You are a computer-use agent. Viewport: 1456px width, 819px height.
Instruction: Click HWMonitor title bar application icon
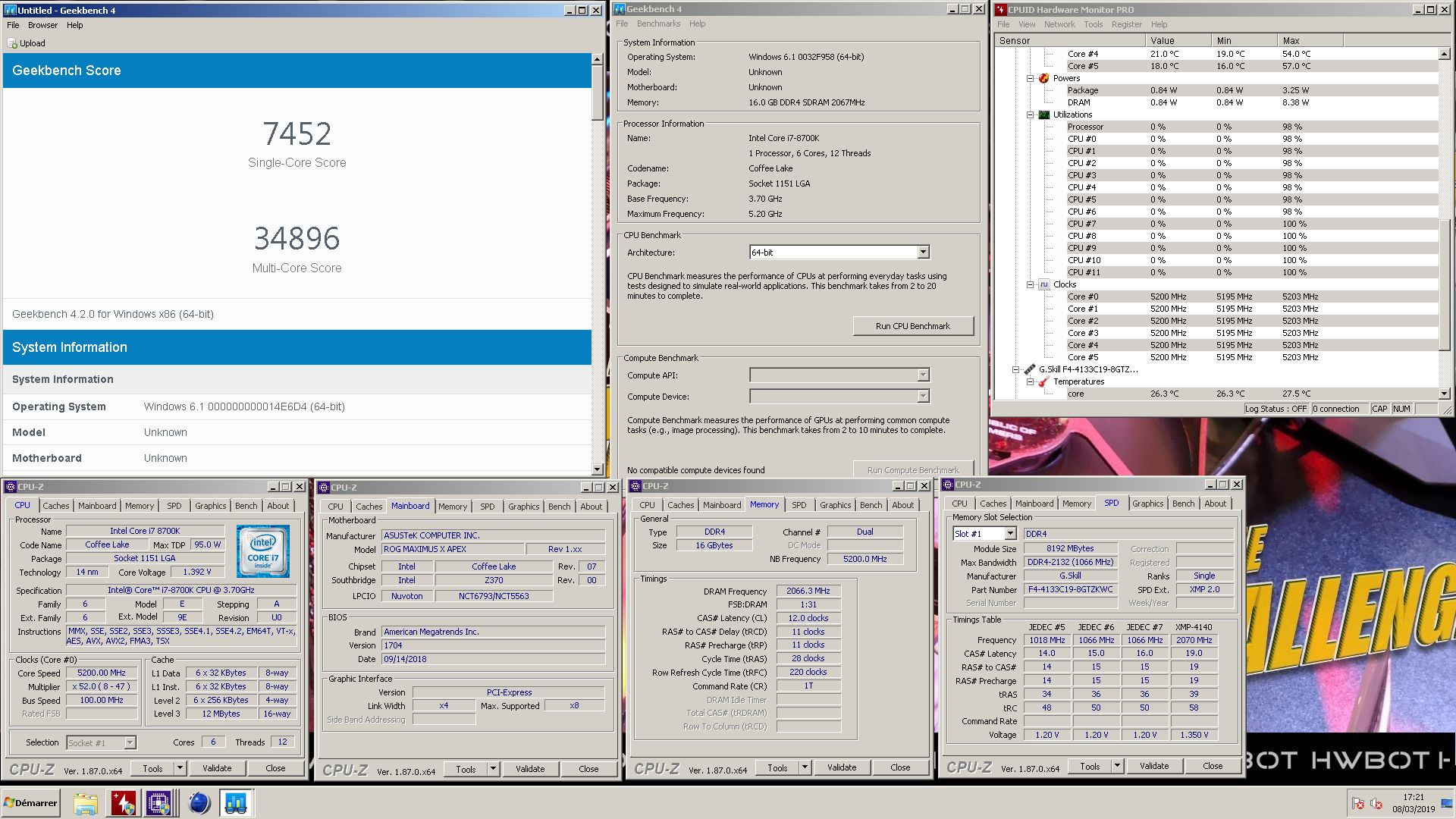click(x=1000, y=10)
